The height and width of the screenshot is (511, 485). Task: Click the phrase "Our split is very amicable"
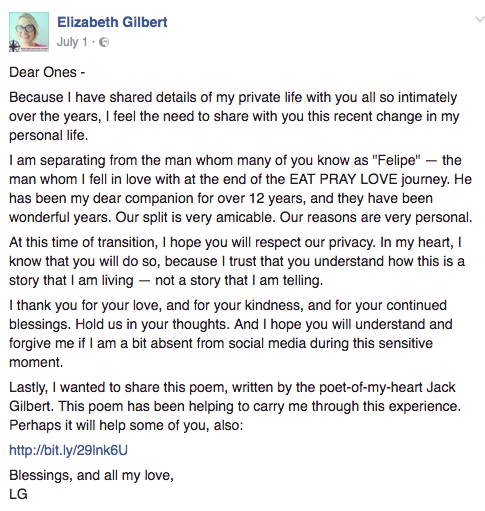(194, 217)
